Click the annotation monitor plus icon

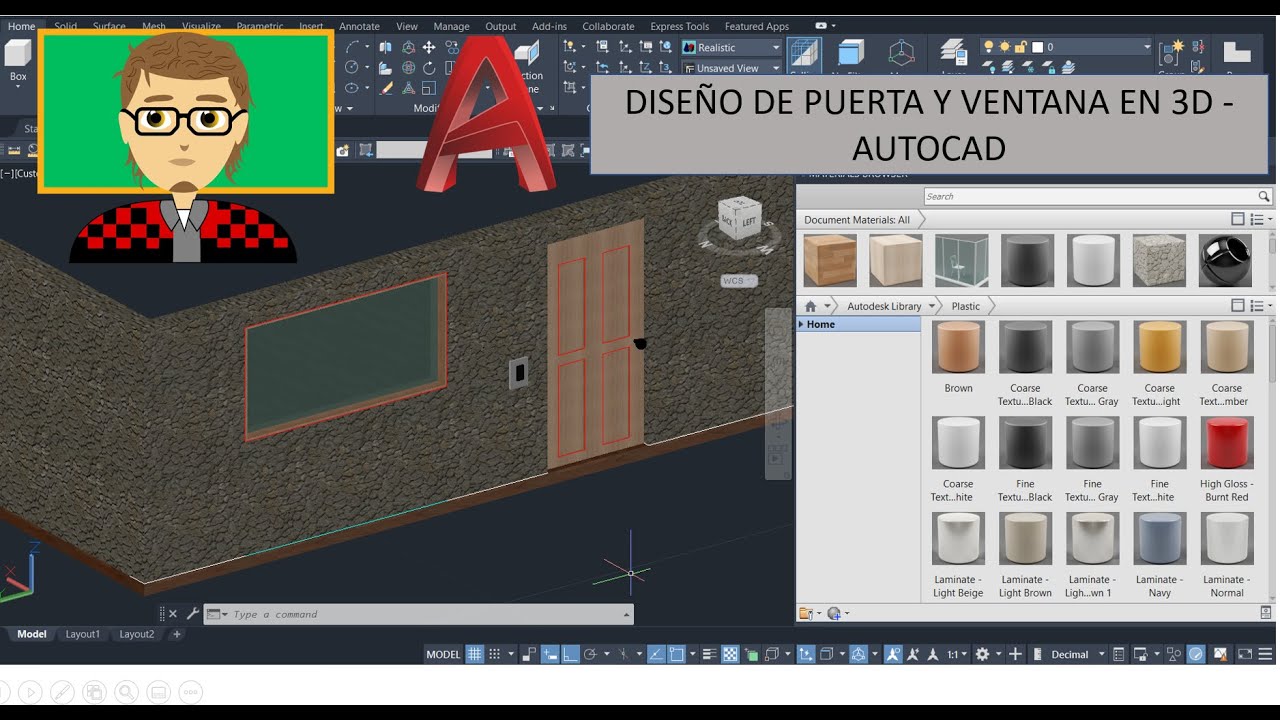(1015, 654)
